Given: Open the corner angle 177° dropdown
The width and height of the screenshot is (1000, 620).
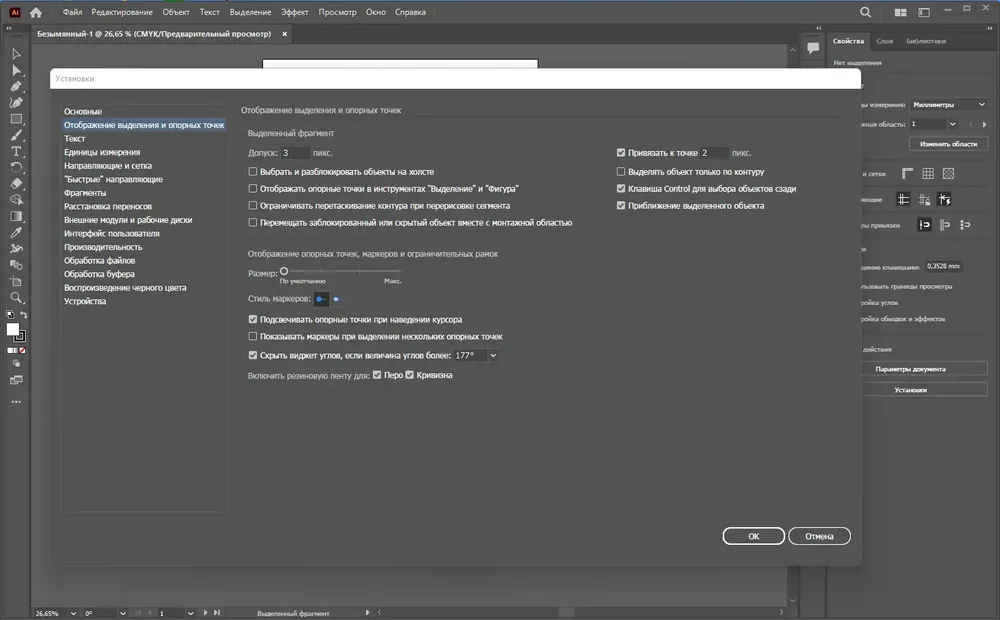Looking at the screenshot, I should click(x=493, y=355).
